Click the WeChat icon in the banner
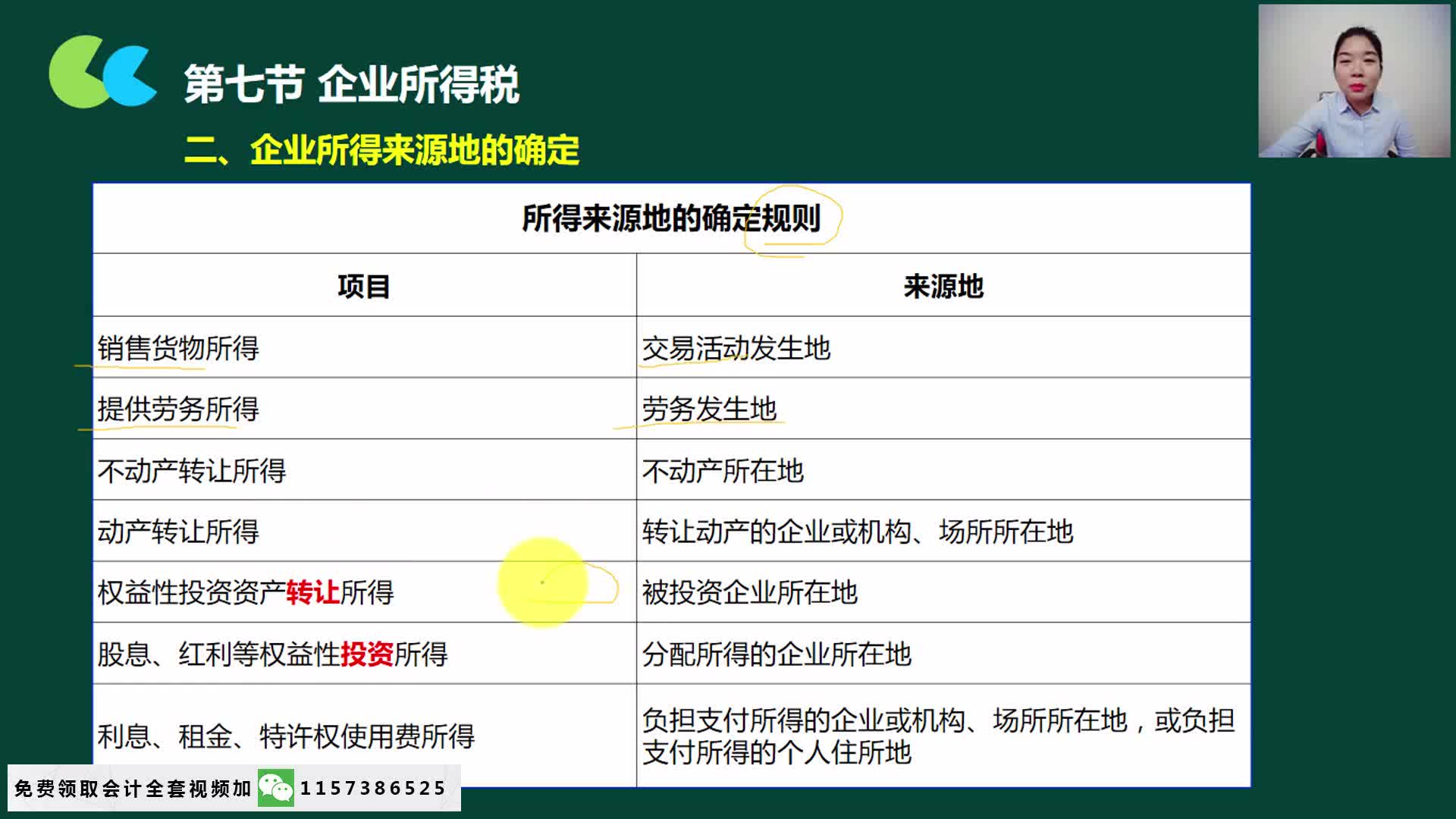 point(276,788)
